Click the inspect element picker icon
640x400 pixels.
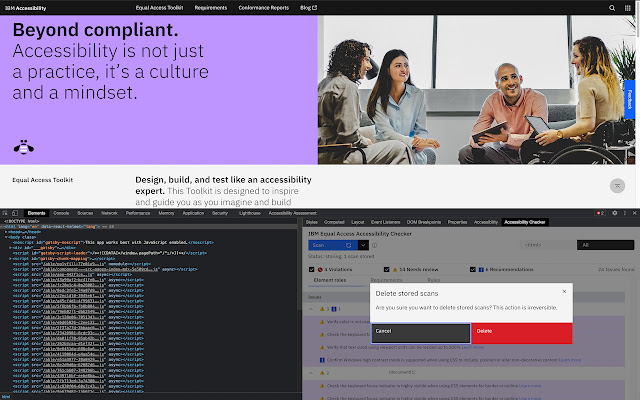point(6,213)
